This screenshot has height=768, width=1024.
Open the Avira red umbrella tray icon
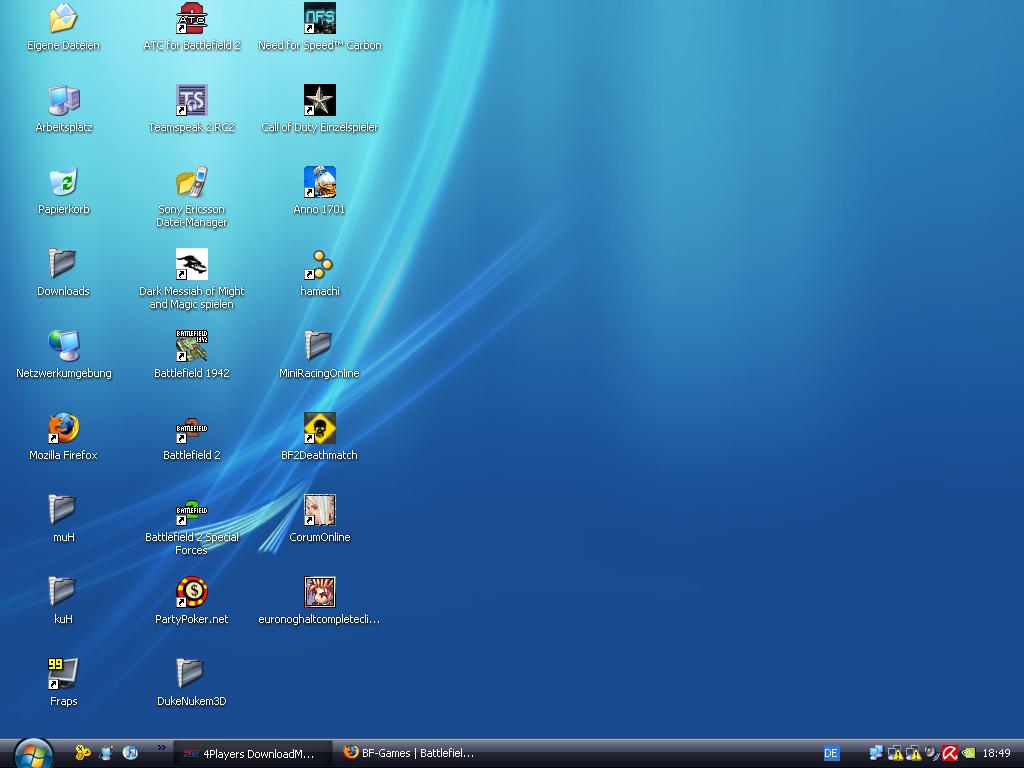click(950, 754)
